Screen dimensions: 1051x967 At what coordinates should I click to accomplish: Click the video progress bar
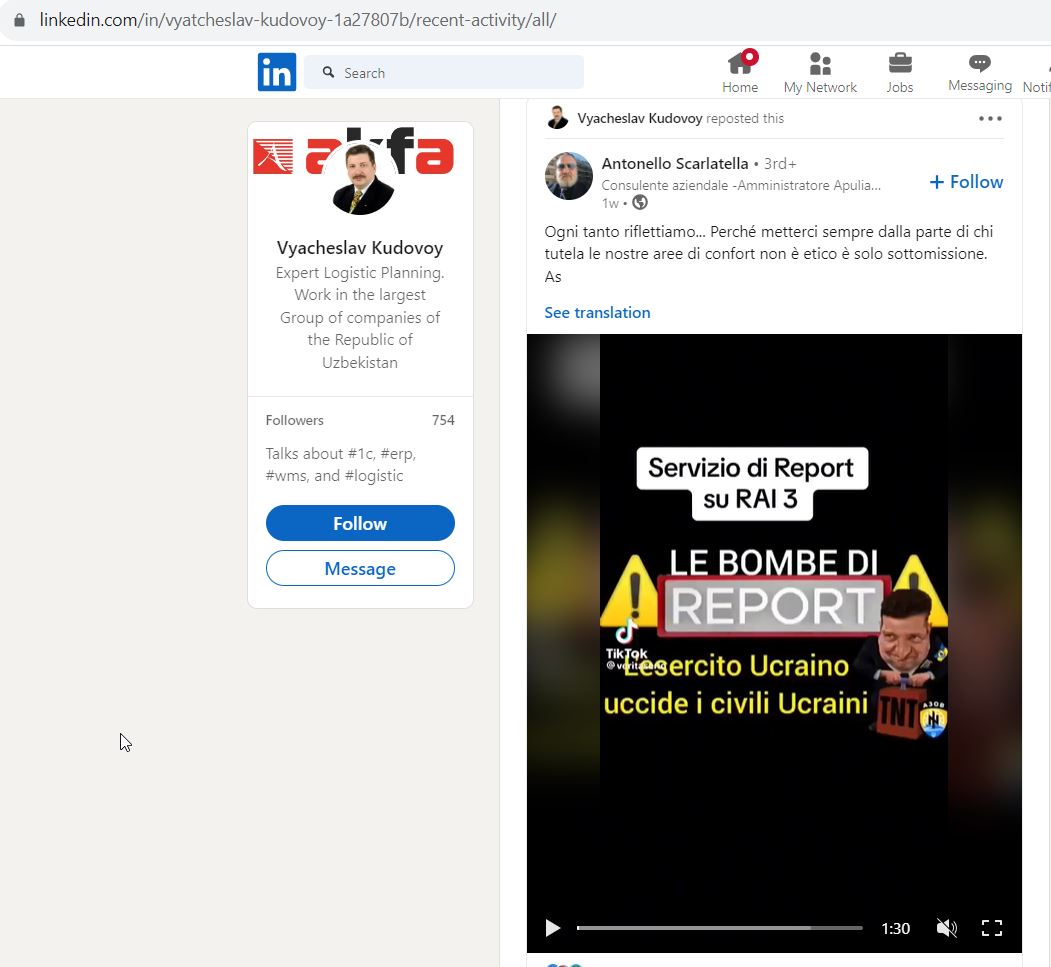(x=719, y=928)
